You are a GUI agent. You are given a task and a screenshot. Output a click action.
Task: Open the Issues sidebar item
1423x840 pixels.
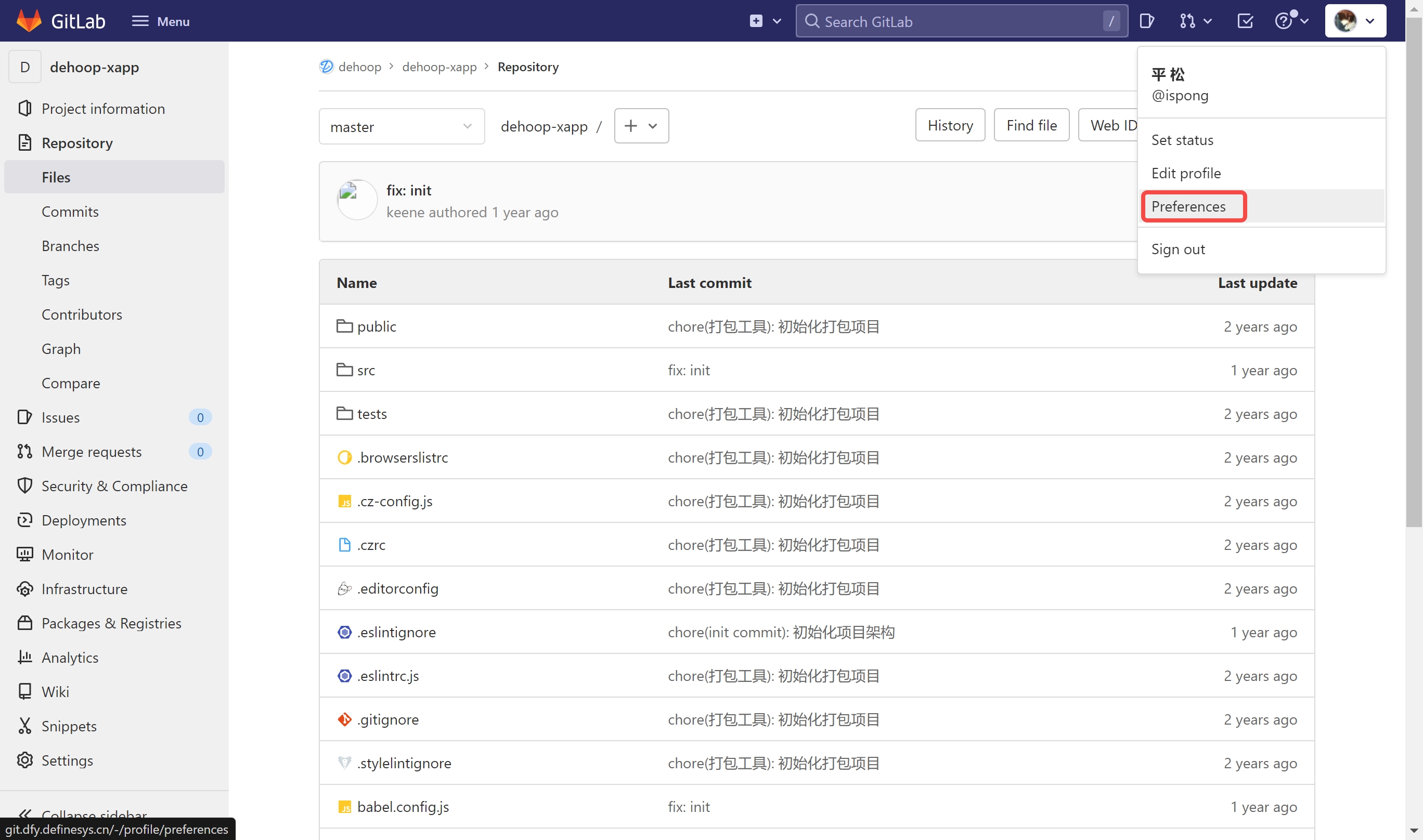pos(114,417)
